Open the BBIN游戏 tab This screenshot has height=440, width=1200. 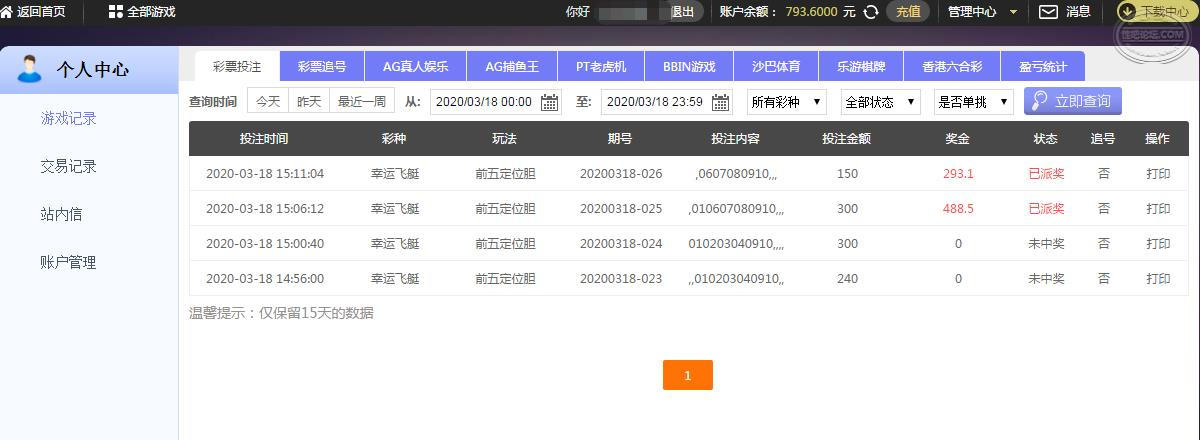click(689, 67)
